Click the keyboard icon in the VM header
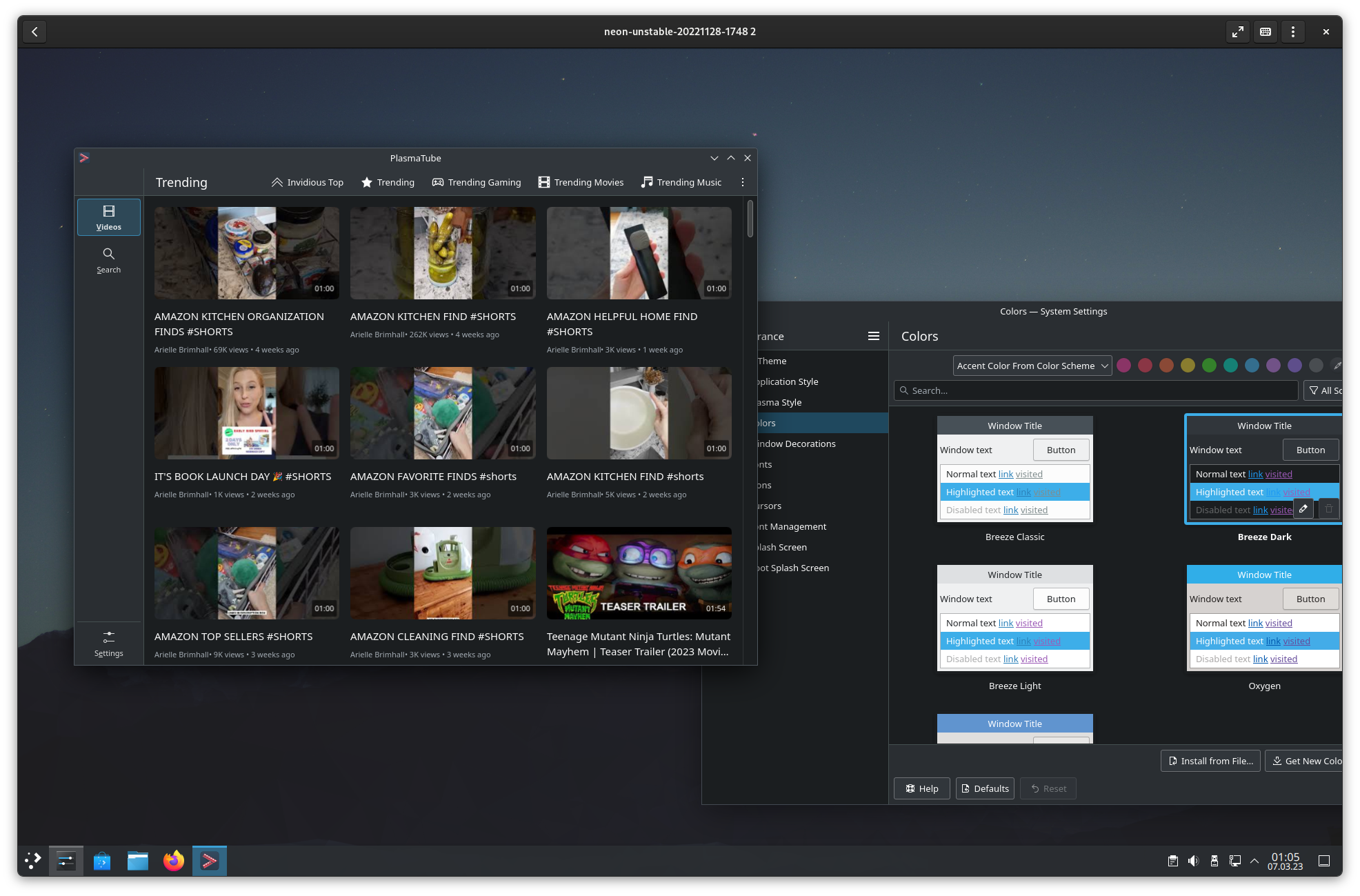Viewport: 1360px width, 896px height. click(x=1266, y=32)
